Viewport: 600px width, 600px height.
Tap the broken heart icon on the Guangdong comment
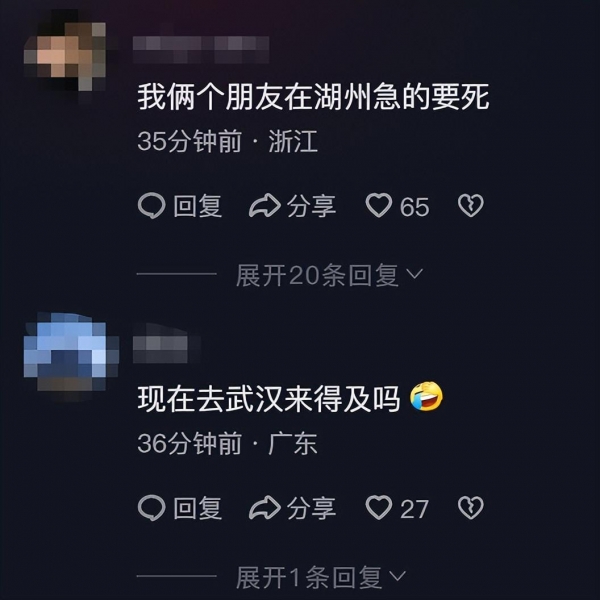point(471,508)
